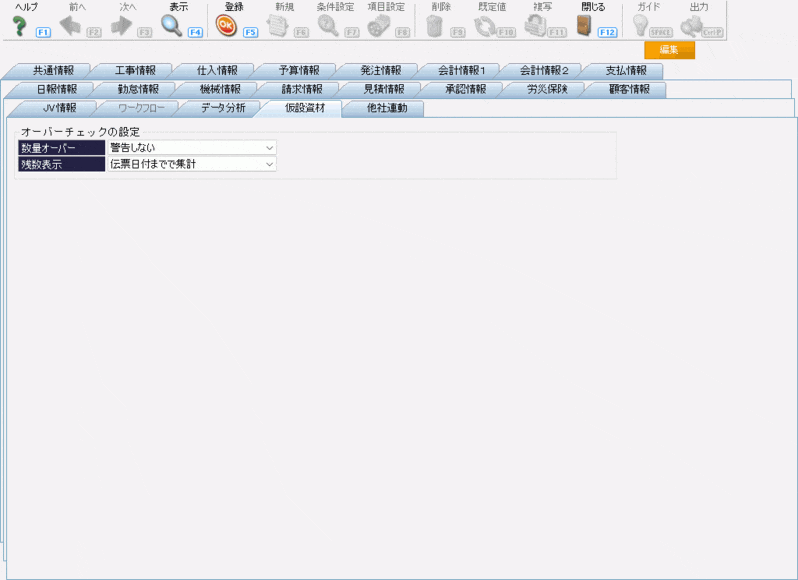
Task: Click the 新規 new document icon
Action: tap(277, 26)
